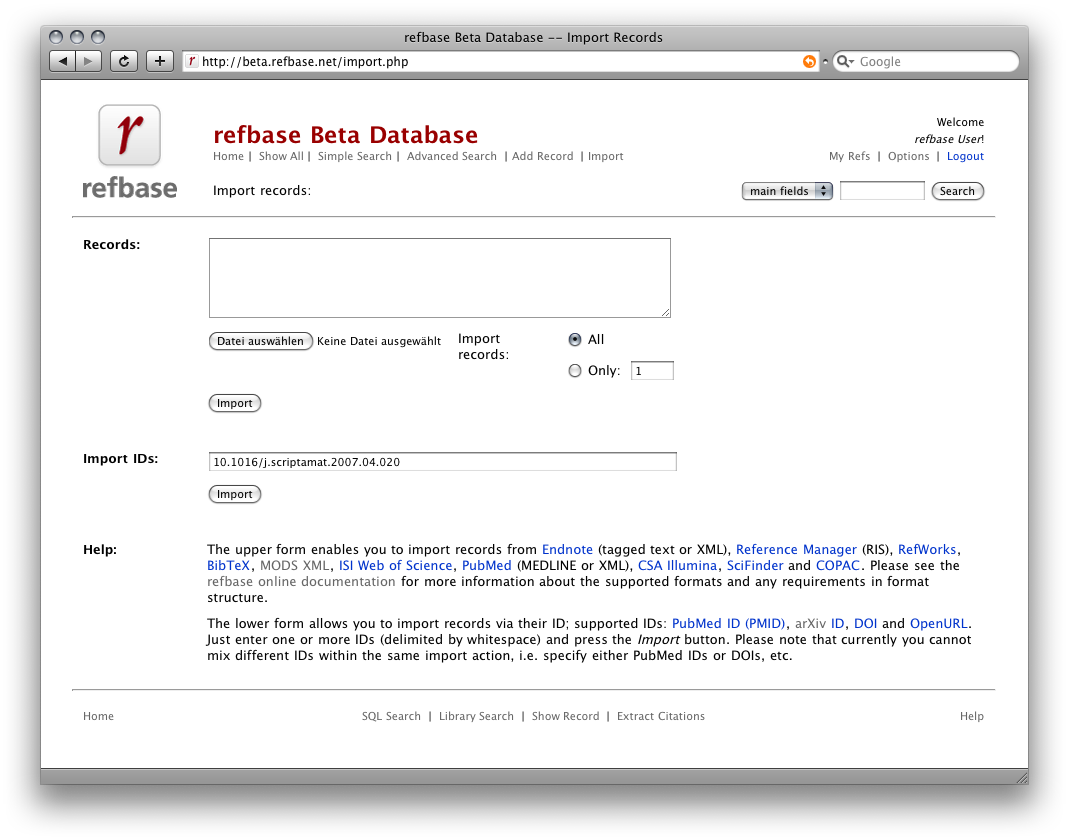
Task: Go to Simple Search in navigation
Action: pos(355,156)
